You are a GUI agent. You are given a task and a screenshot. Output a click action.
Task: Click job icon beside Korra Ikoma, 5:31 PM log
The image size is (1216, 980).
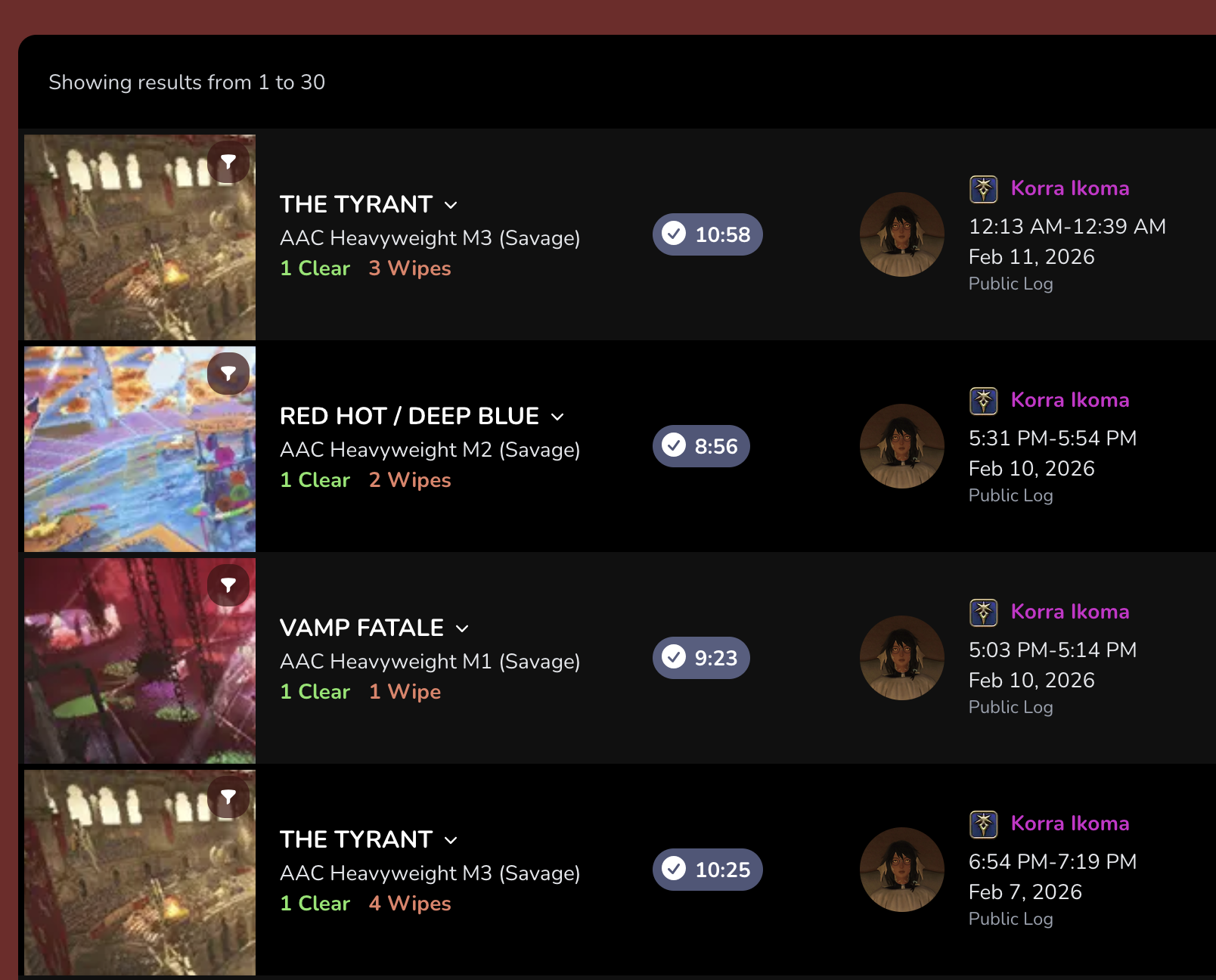coord(984,401)
